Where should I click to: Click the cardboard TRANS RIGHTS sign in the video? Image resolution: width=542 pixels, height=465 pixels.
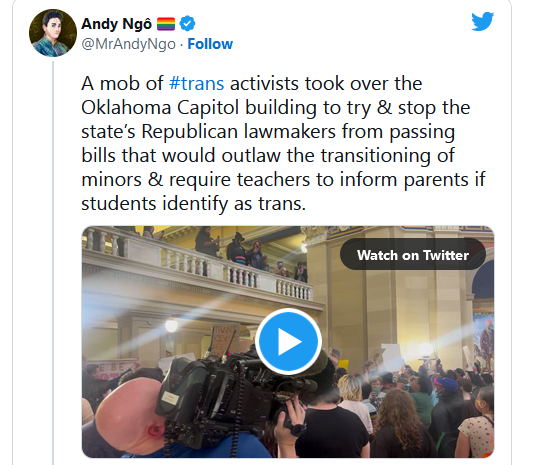tap(225, 339)
